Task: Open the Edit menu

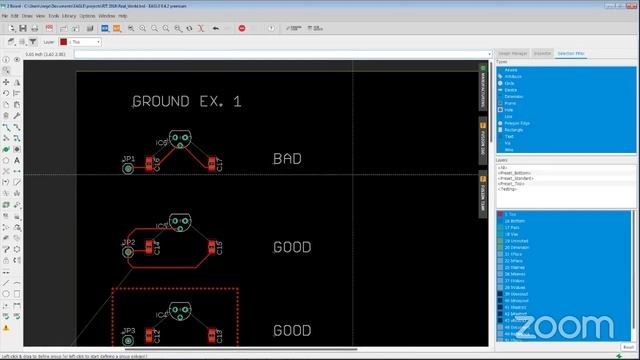Action: [15, 16]
